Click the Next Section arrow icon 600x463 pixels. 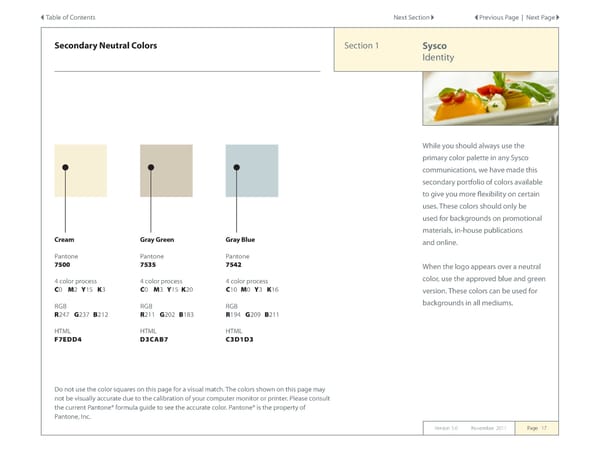click(433, 17)
